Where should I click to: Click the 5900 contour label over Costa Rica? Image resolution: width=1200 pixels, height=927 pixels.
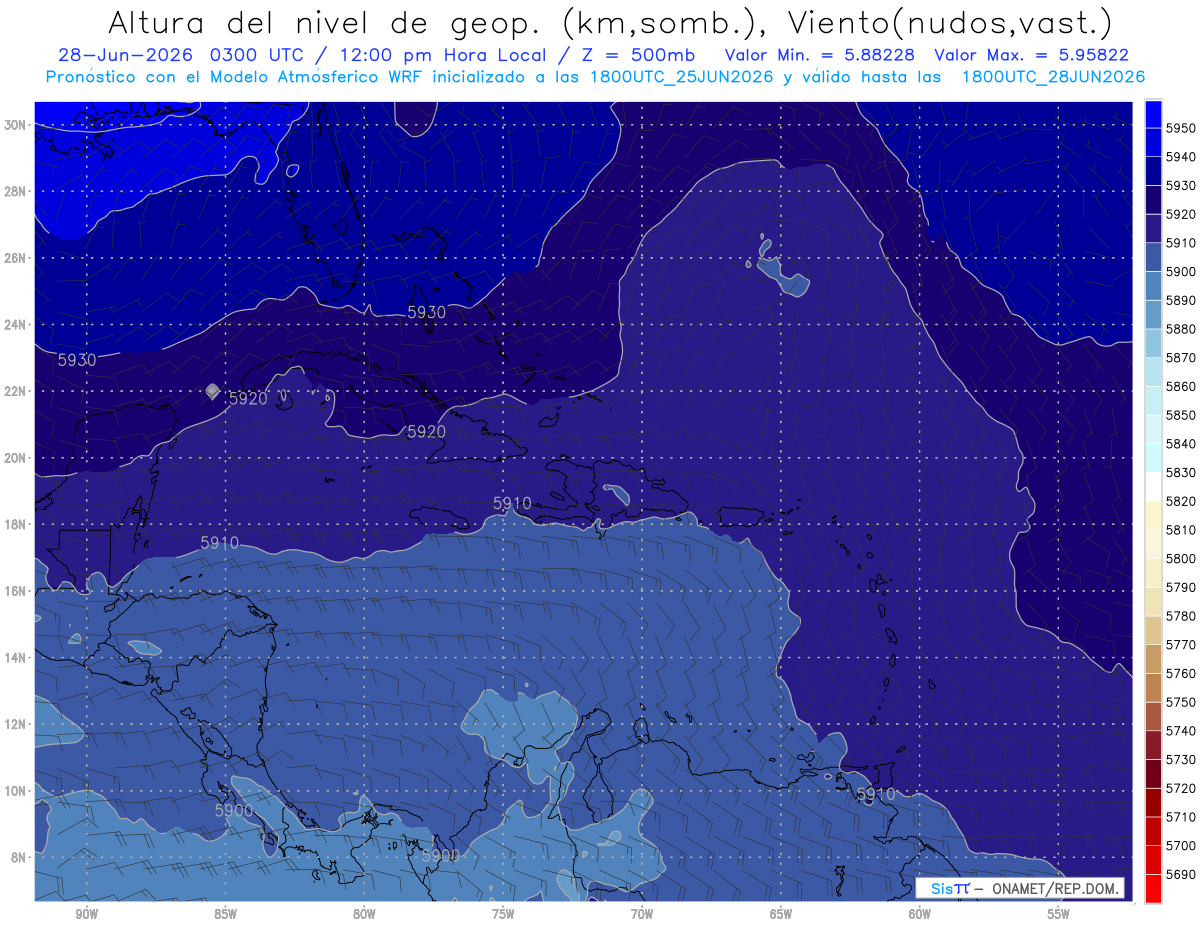click(234, 811)
